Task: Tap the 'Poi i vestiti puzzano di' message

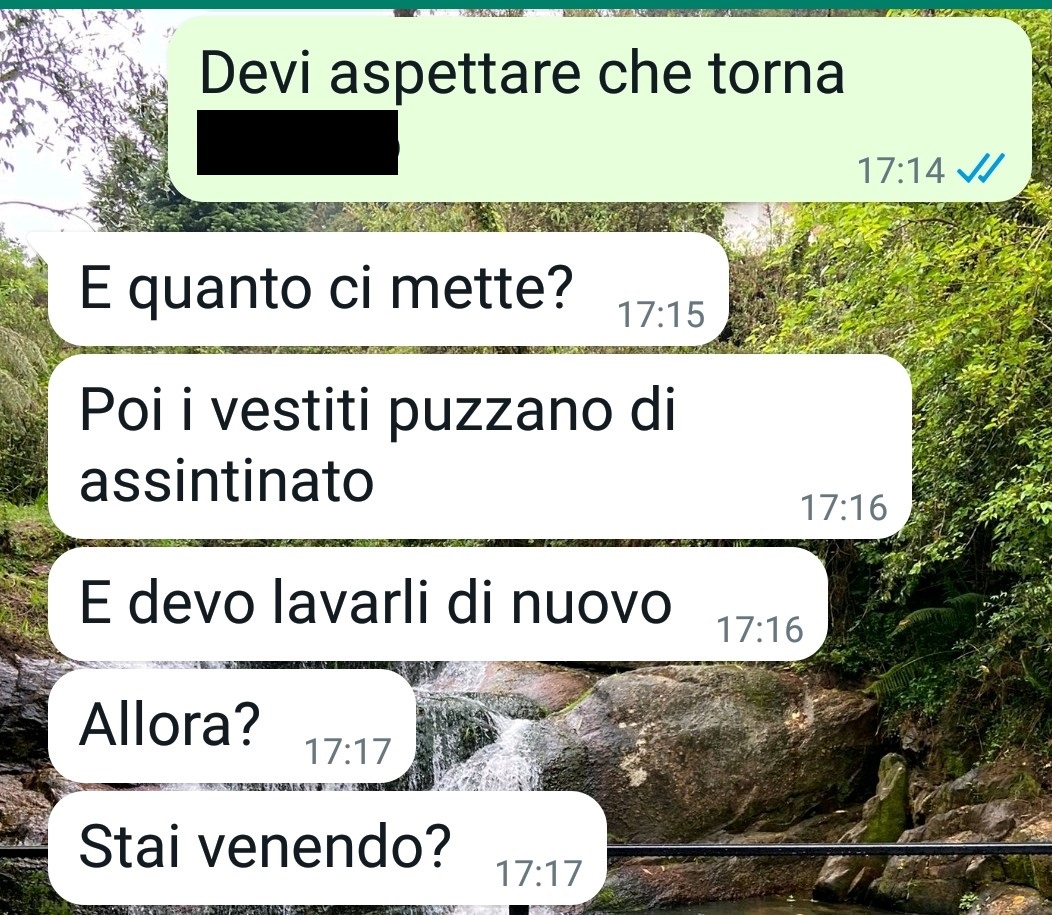Action: (x=377, y=409)
